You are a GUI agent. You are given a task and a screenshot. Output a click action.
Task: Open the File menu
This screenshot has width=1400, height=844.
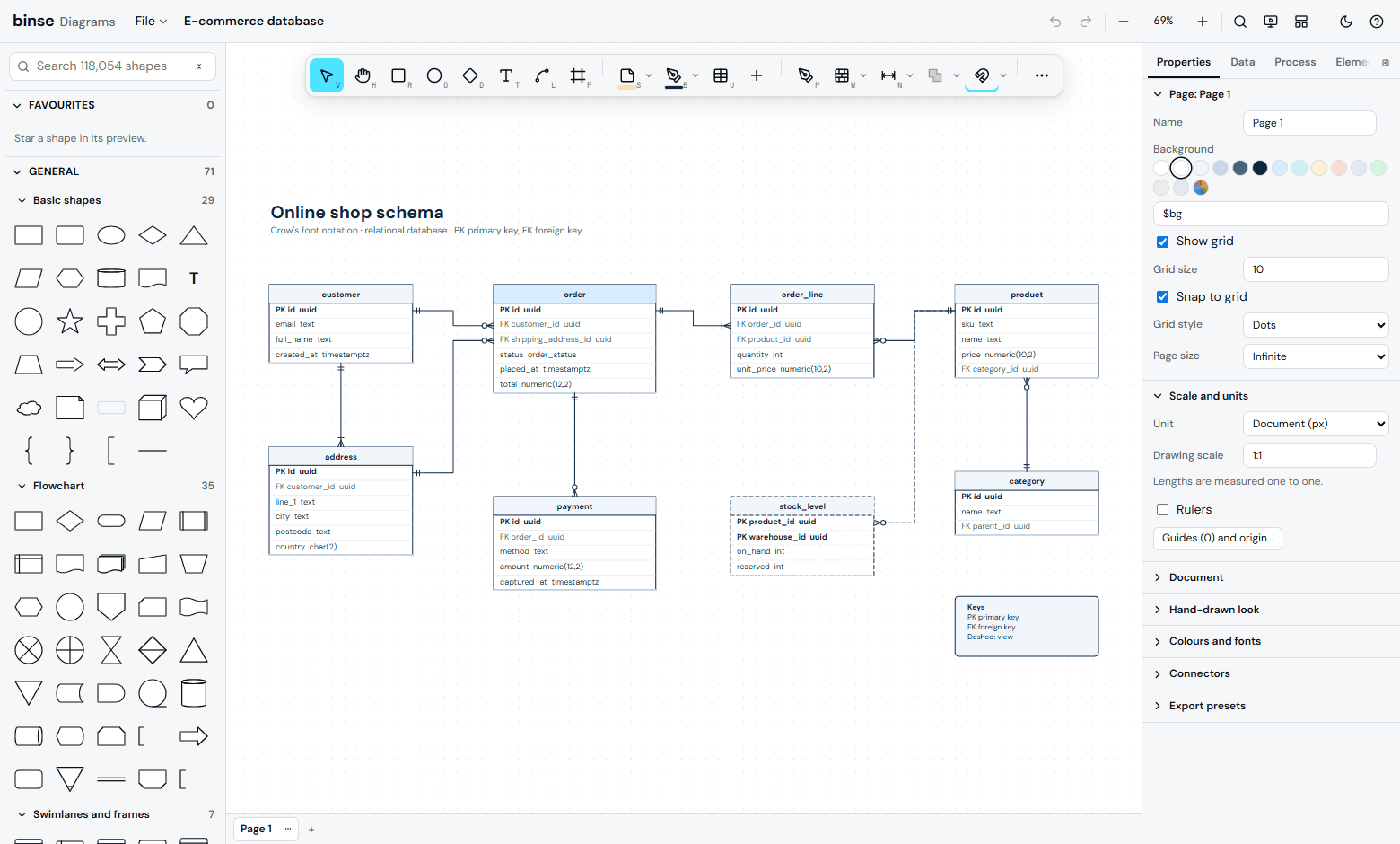[151, 21]
